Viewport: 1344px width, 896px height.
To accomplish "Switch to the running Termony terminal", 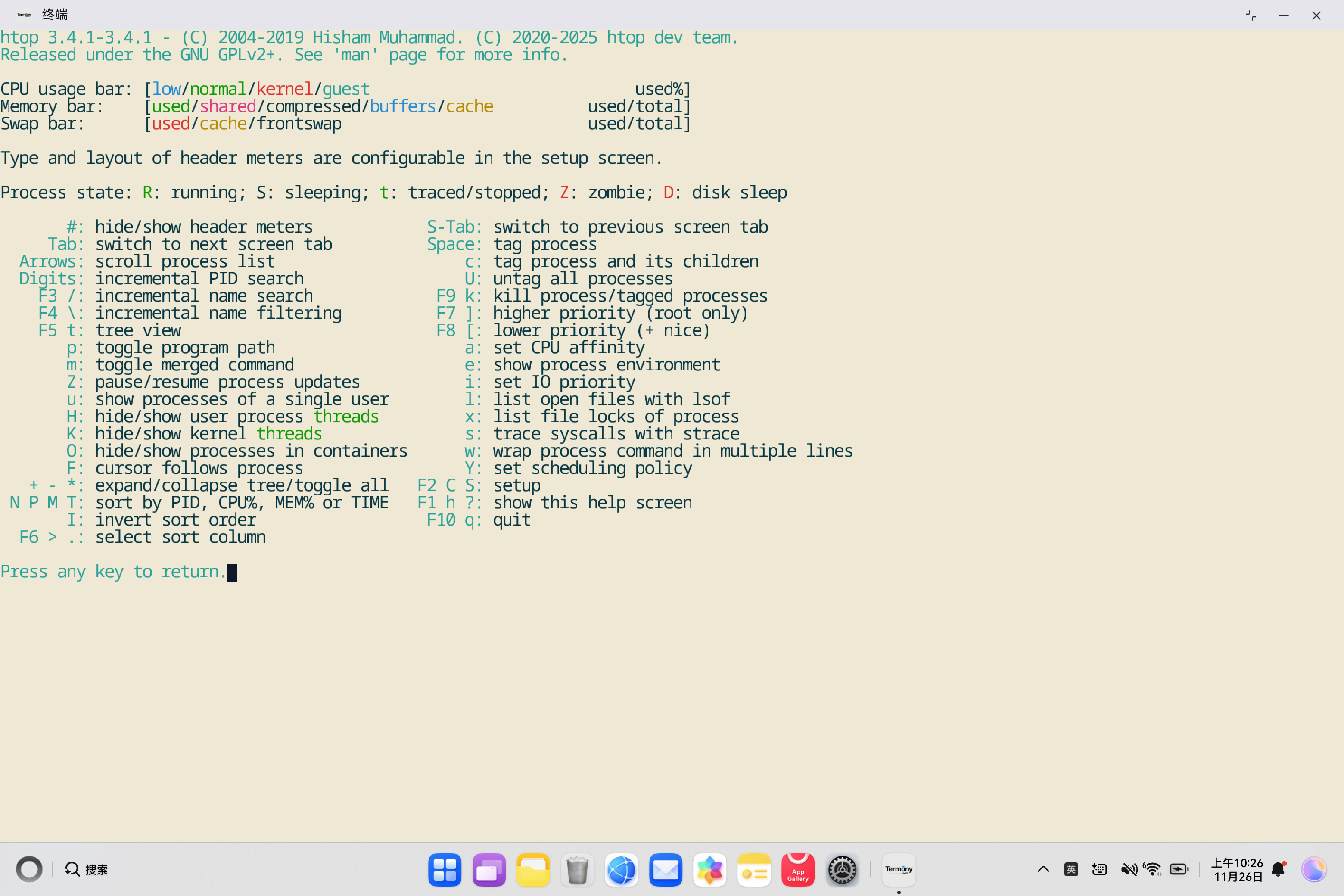I will 898,870.
